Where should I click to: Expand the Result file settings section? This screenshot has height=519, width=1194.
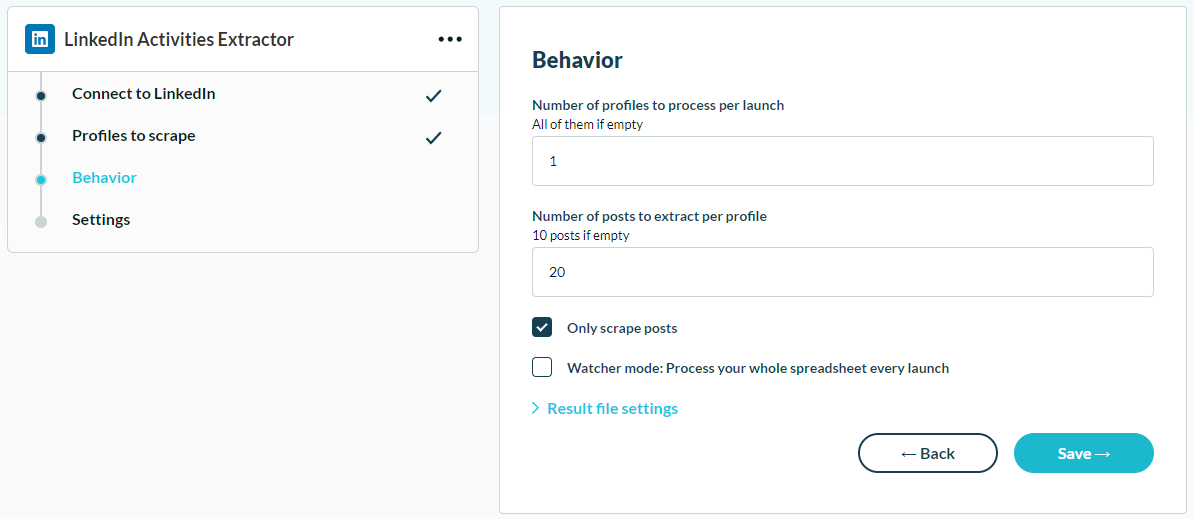pyautogui.click(x=612, y=409)
